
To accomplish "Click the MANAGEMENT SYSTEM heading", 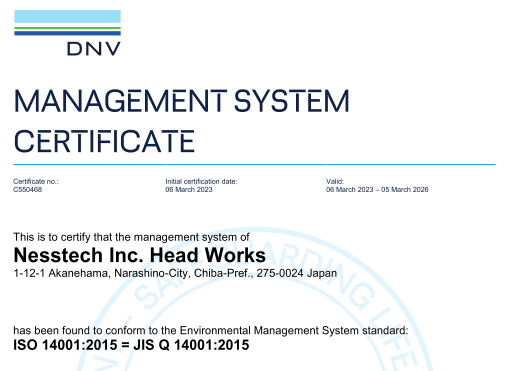I will (x=182, y=101).
